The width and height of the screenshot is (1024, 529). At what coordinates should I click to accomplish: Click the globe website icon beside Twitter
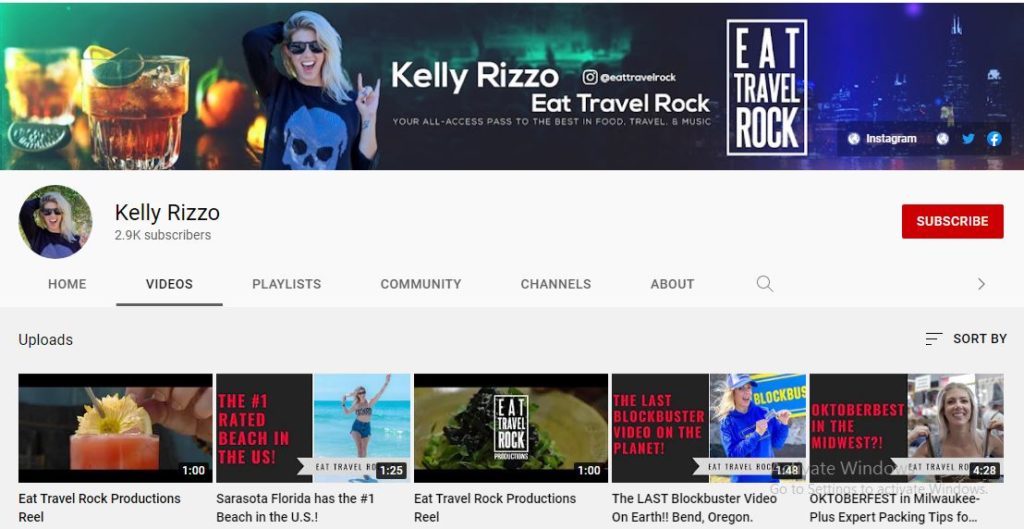pos(942,138)
